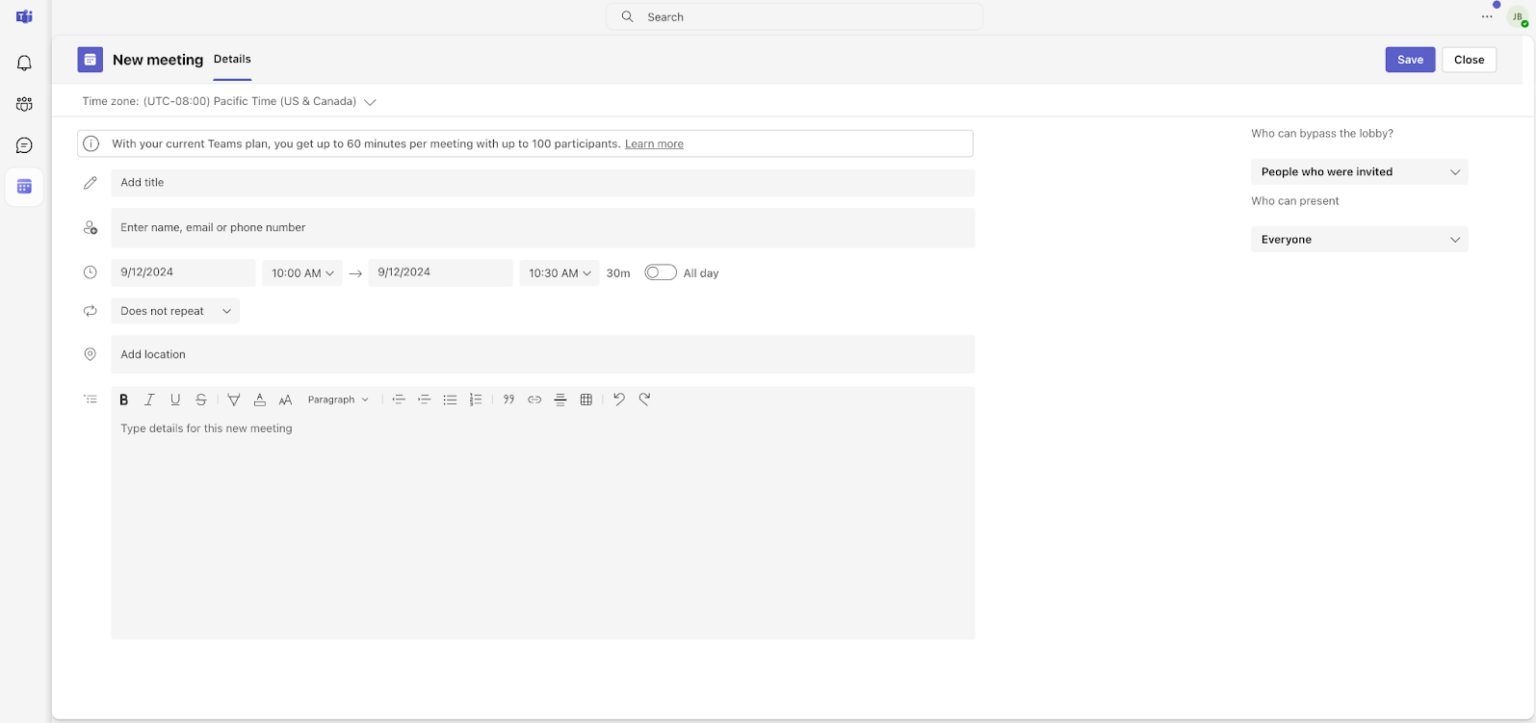This screenshot has height=723, width=1536.
Task: Open the Chat icon in the sidebar
Action: (23, 145)
